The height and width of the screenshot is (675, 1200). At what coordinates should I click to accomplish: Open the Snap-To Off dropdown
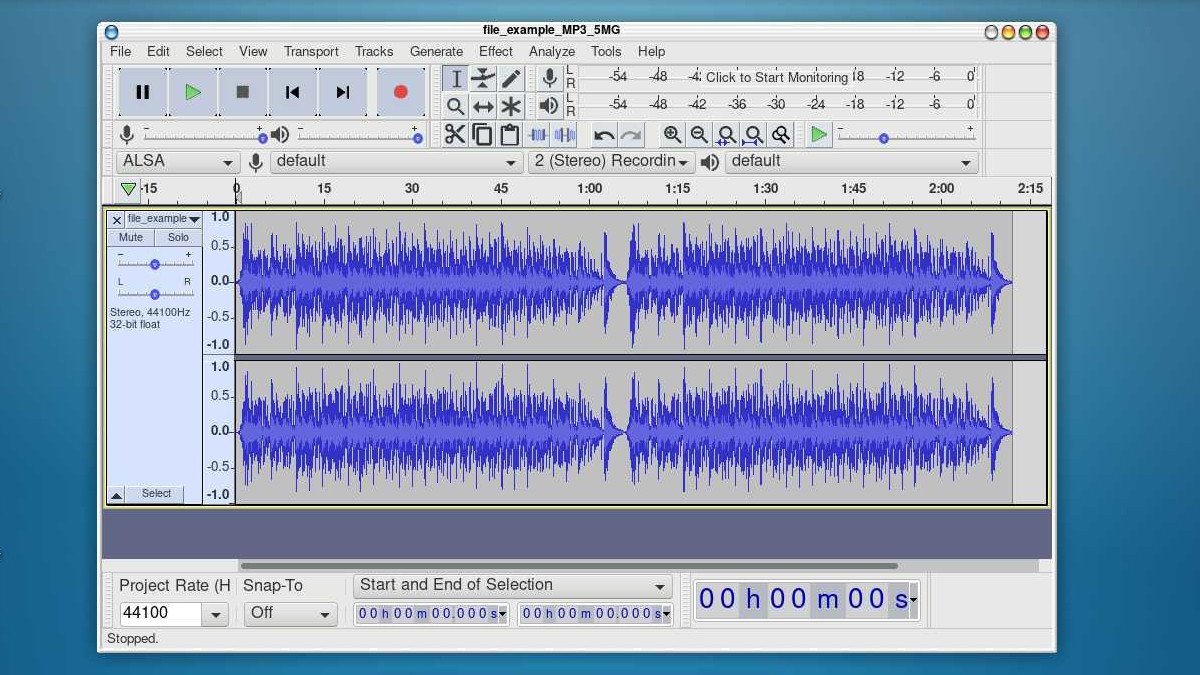(291, 614)
